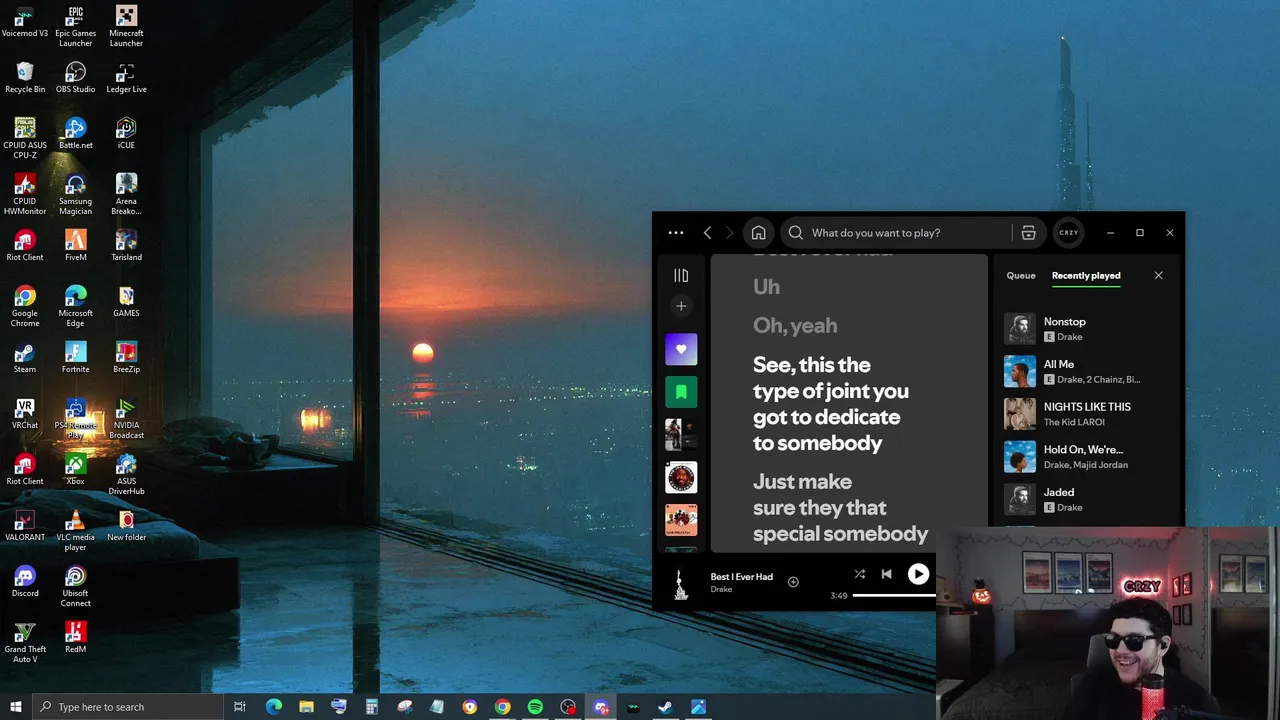
Task: Select Voicemod V3 desktop icon
Action: click(x=25, y=22)
